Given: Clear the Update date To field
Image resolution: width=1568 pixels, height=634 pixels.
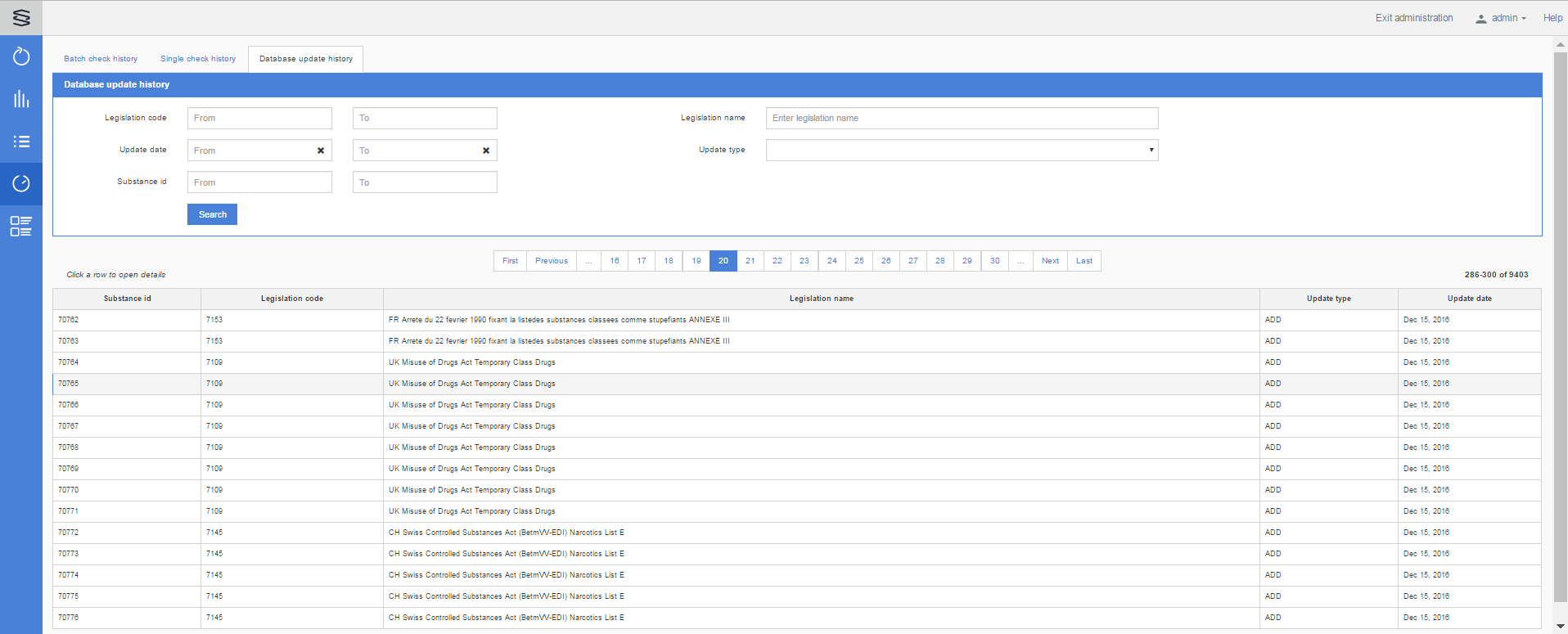Looking at the screenshot, I should 486,151.
